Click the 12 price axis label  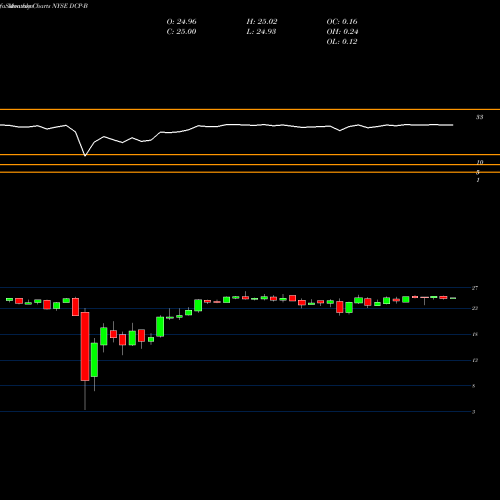(x=475, y=360)
